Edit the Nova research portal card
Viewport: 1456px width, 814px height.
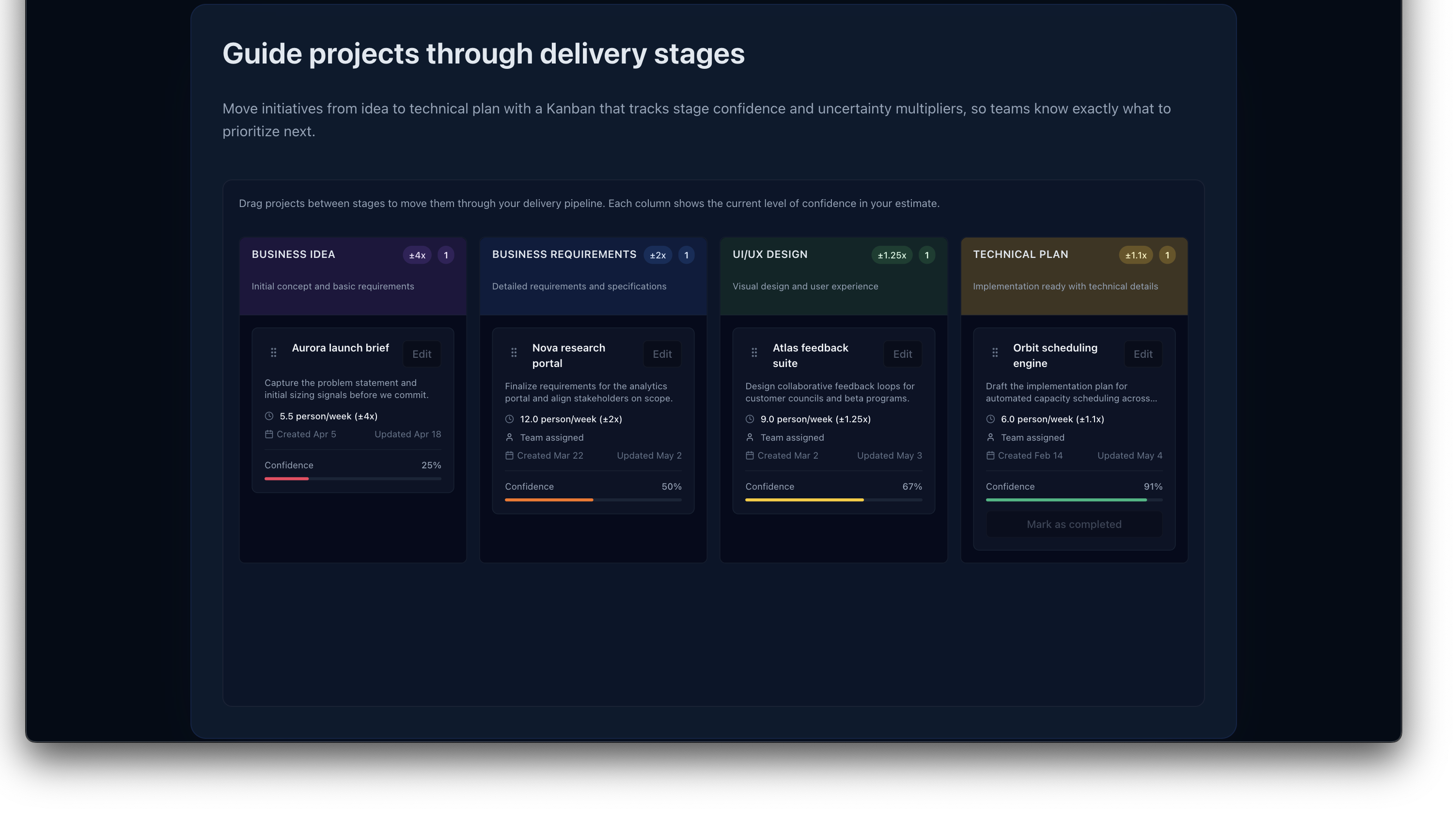tap(662, 353)
